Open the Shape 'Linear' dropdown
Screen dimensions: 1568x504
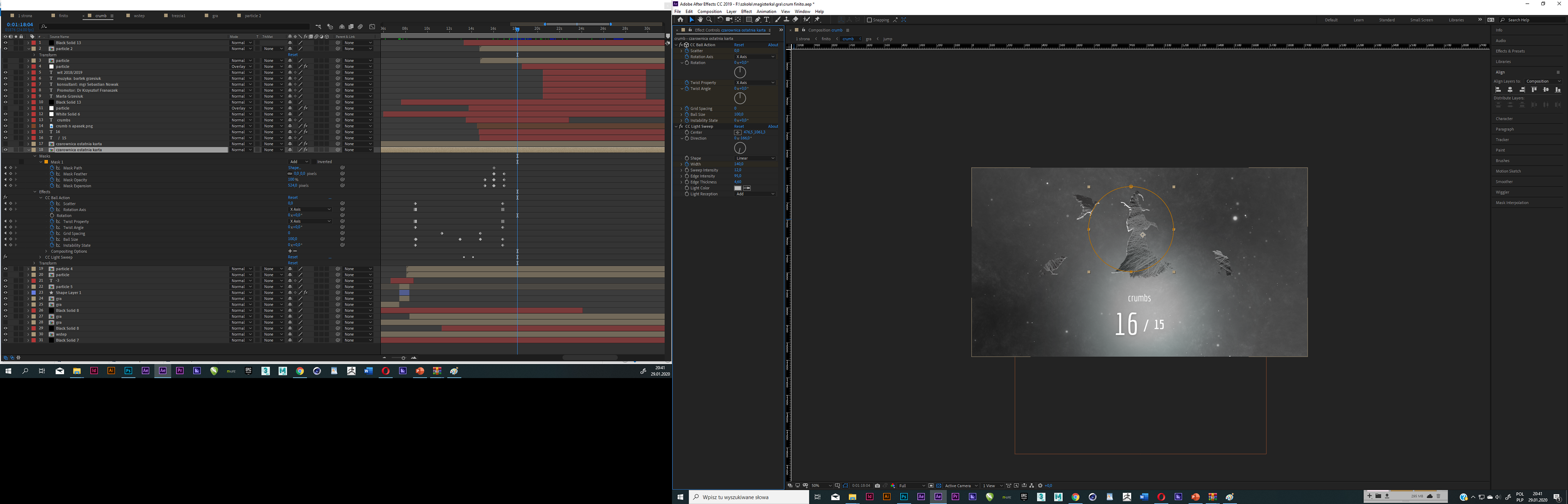755,158
